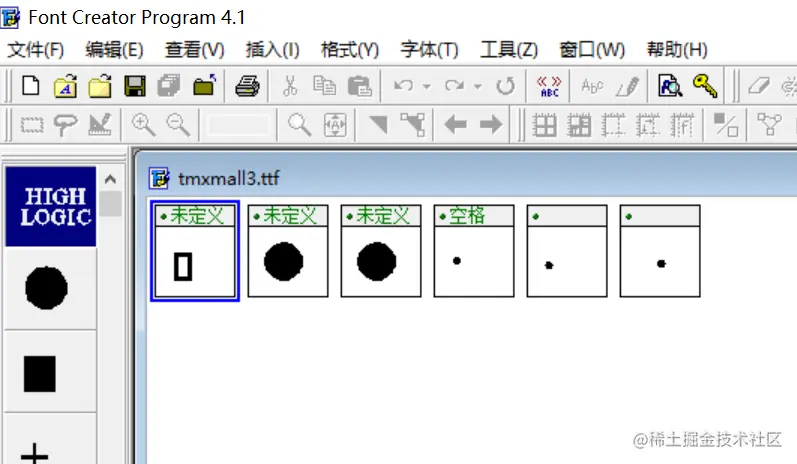Click the squares with diagonal slash icon
The width and height of the screenshot is (797, 464).
coord(726,125)
